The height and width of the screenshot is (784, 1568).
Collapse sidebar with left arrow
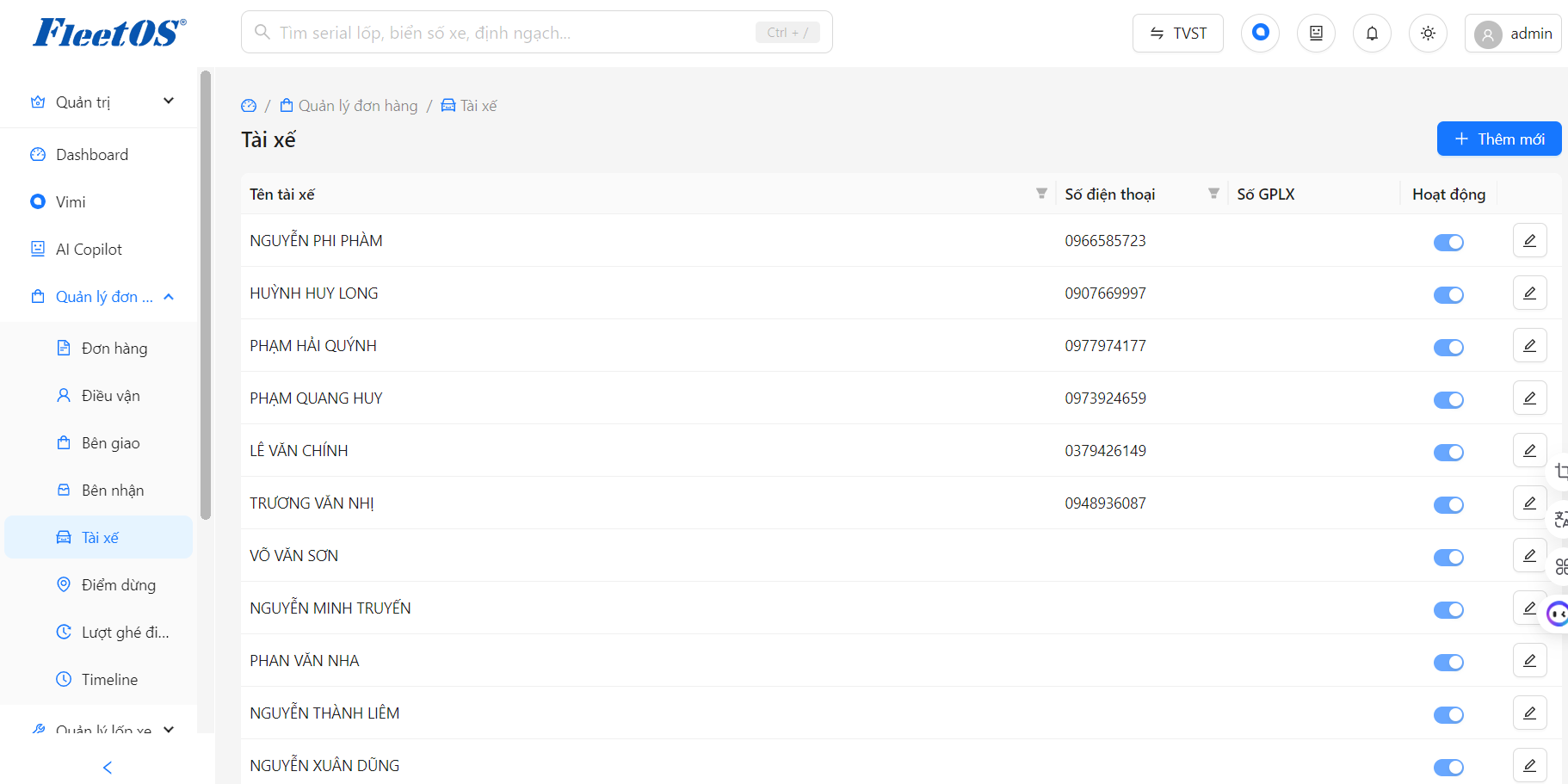(x=108, y=767)
